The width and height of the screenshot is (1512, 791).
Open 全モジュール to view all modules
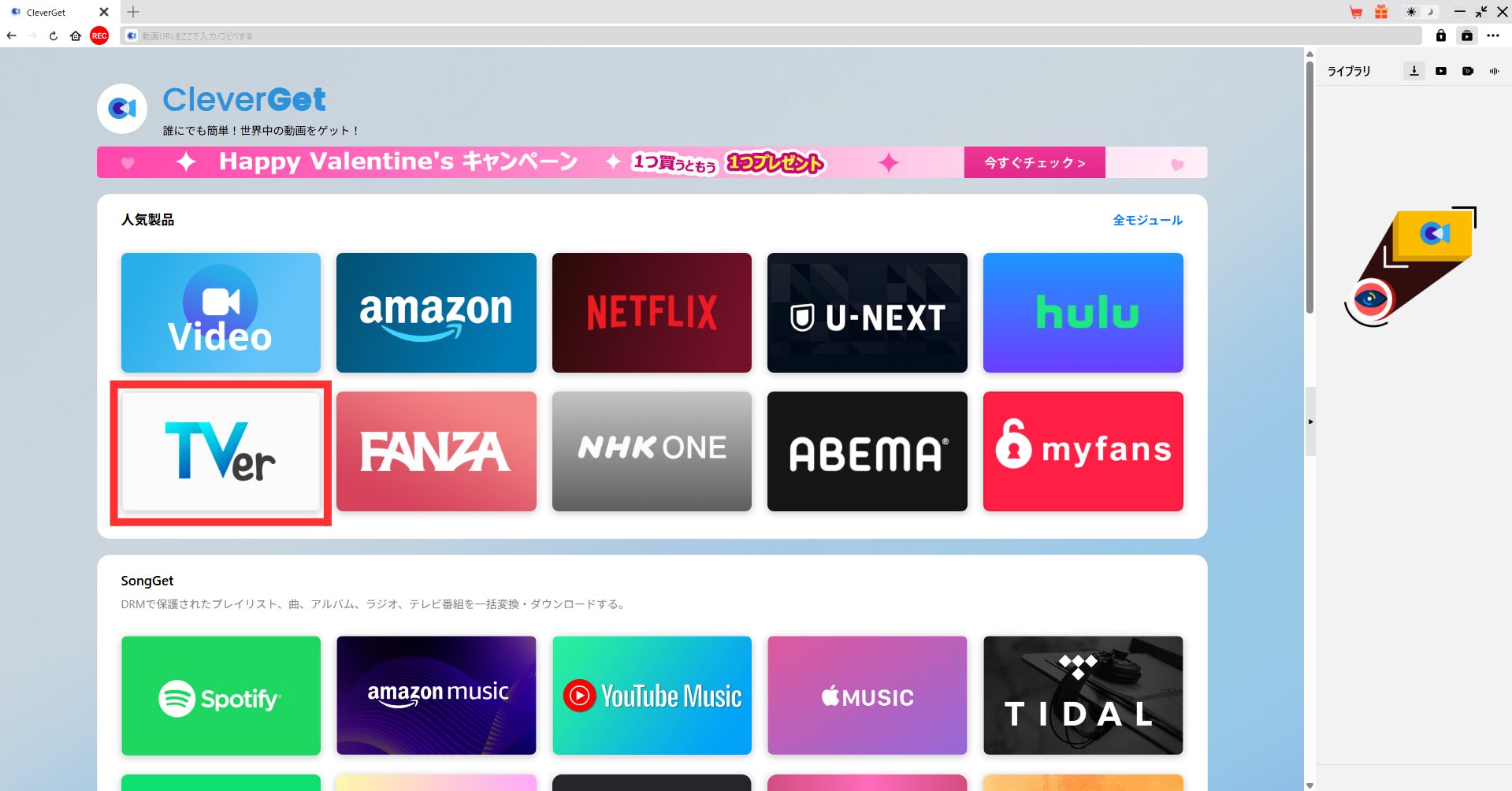1147,221
